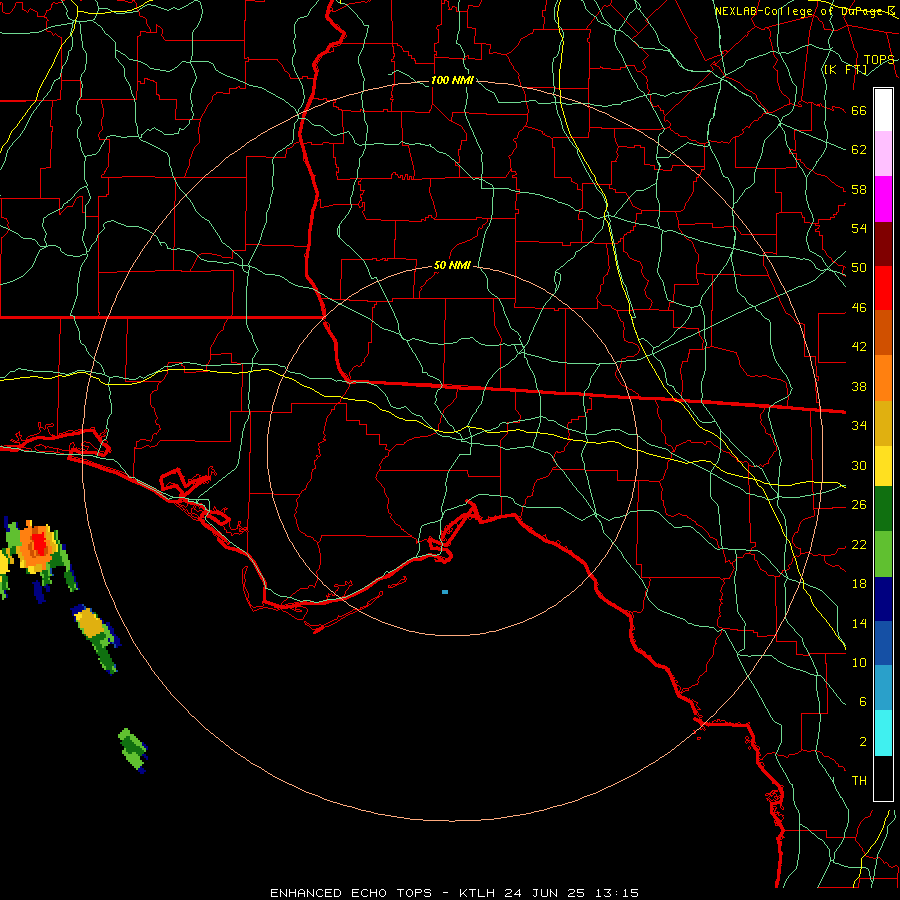Screen dimensions: 900x900
Task: Click the 34 scale label
Action: (859, 426)
